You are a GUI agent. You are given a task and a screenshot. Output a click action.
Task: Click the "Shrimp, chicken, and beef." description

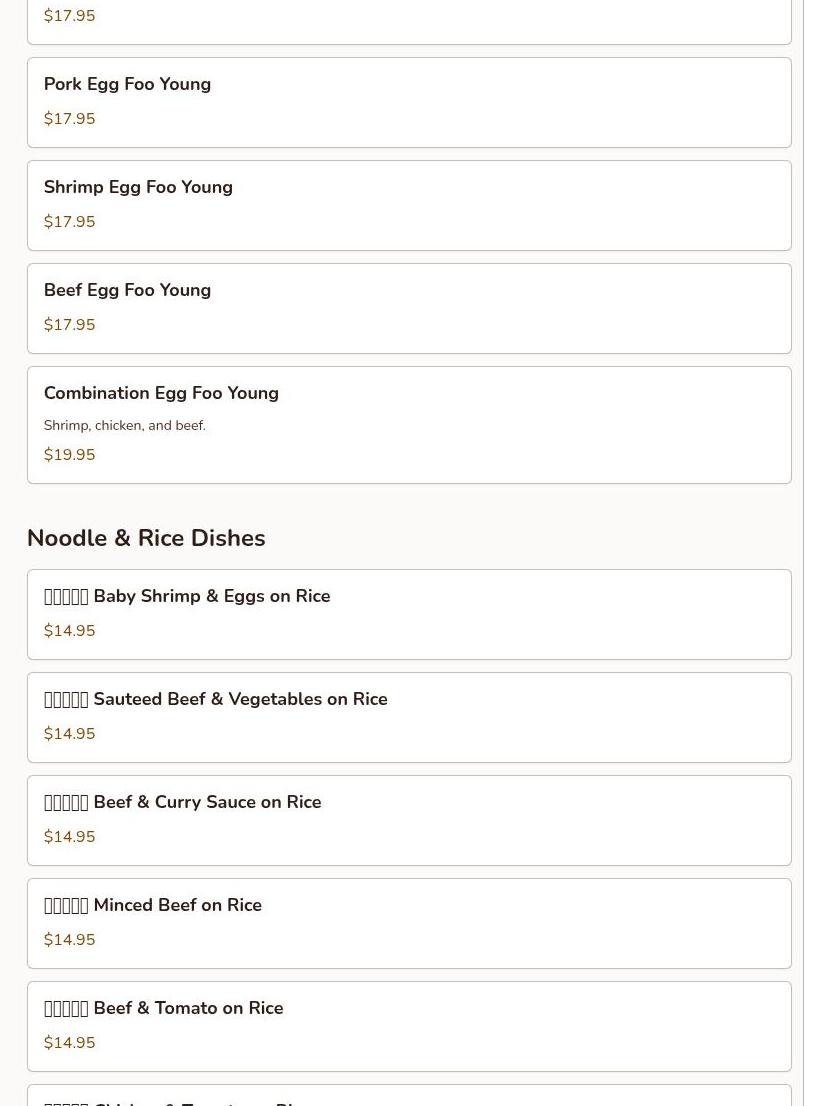(x=125, y=426)
